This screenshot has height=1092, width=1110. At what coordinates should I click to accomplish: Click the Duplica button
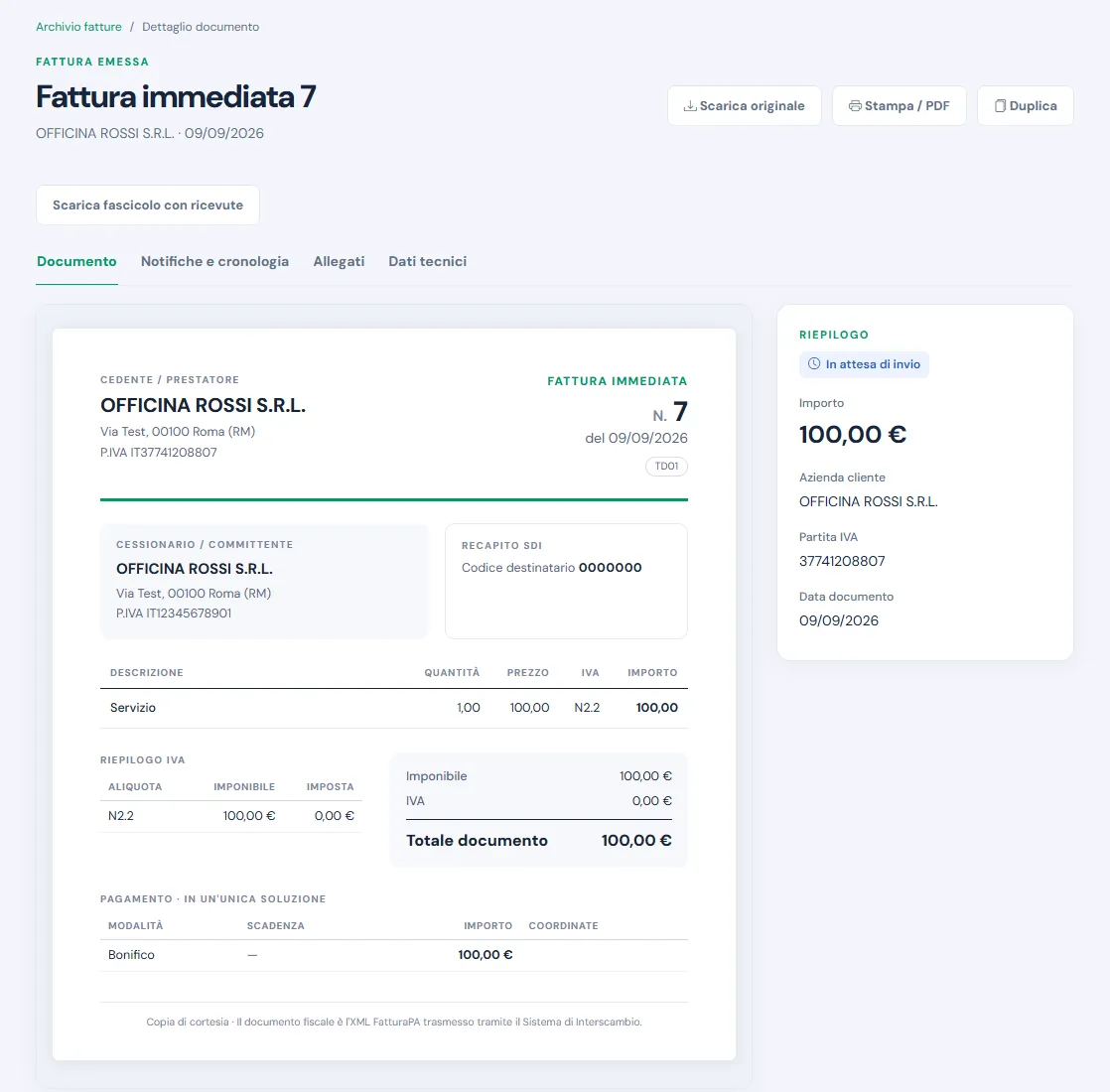[1026, 106]
